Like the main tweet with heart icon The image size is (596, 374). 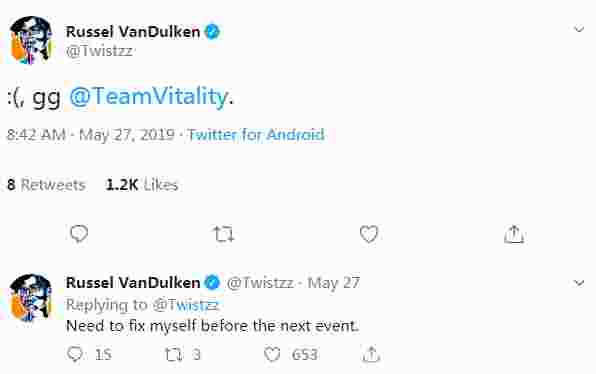369,234
